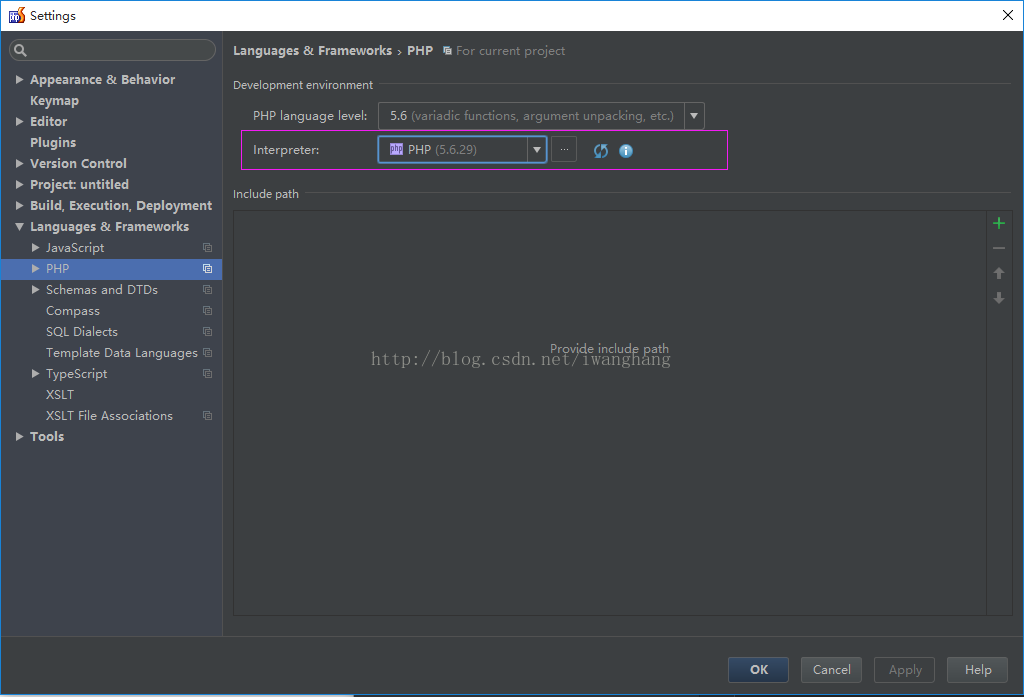The height and width of the screenshot is (697, 1024).
Task: Expand Schemas and DTDs arrow
Action: [x=36, y=289]
